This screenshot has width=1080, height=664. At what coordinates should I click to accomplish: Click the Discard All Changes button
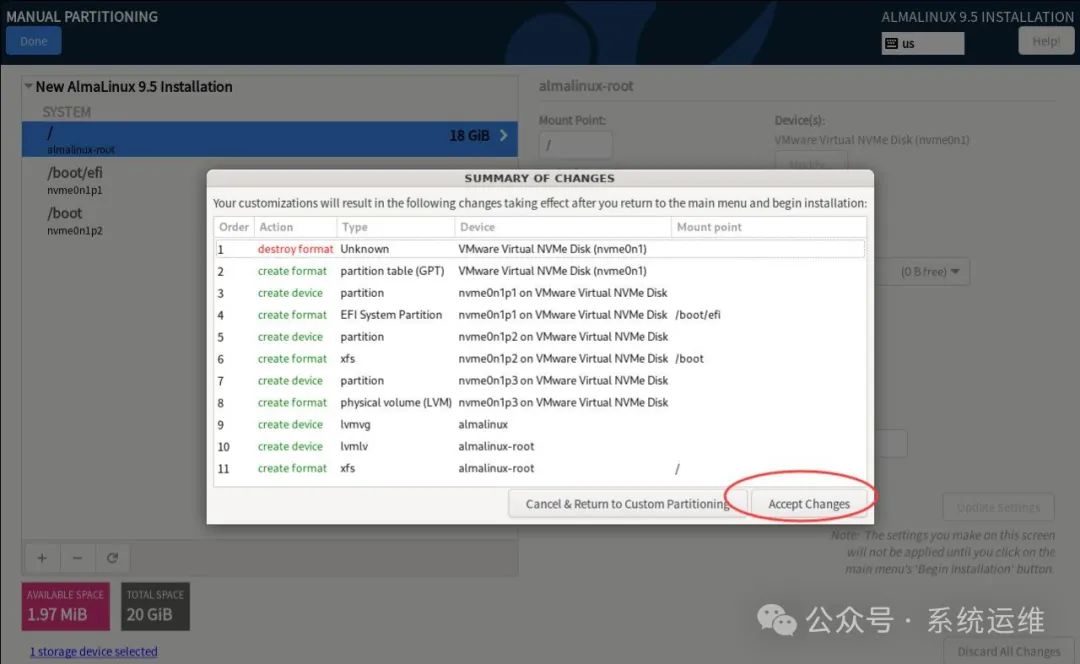coord(1008,651)
